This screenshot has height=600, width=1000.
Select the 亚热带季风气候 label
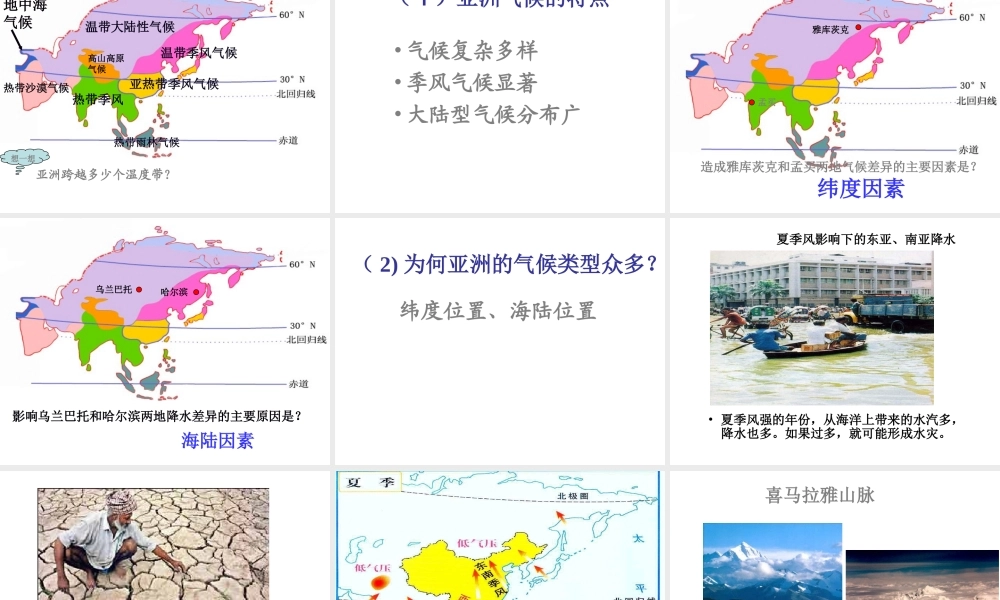174,84
